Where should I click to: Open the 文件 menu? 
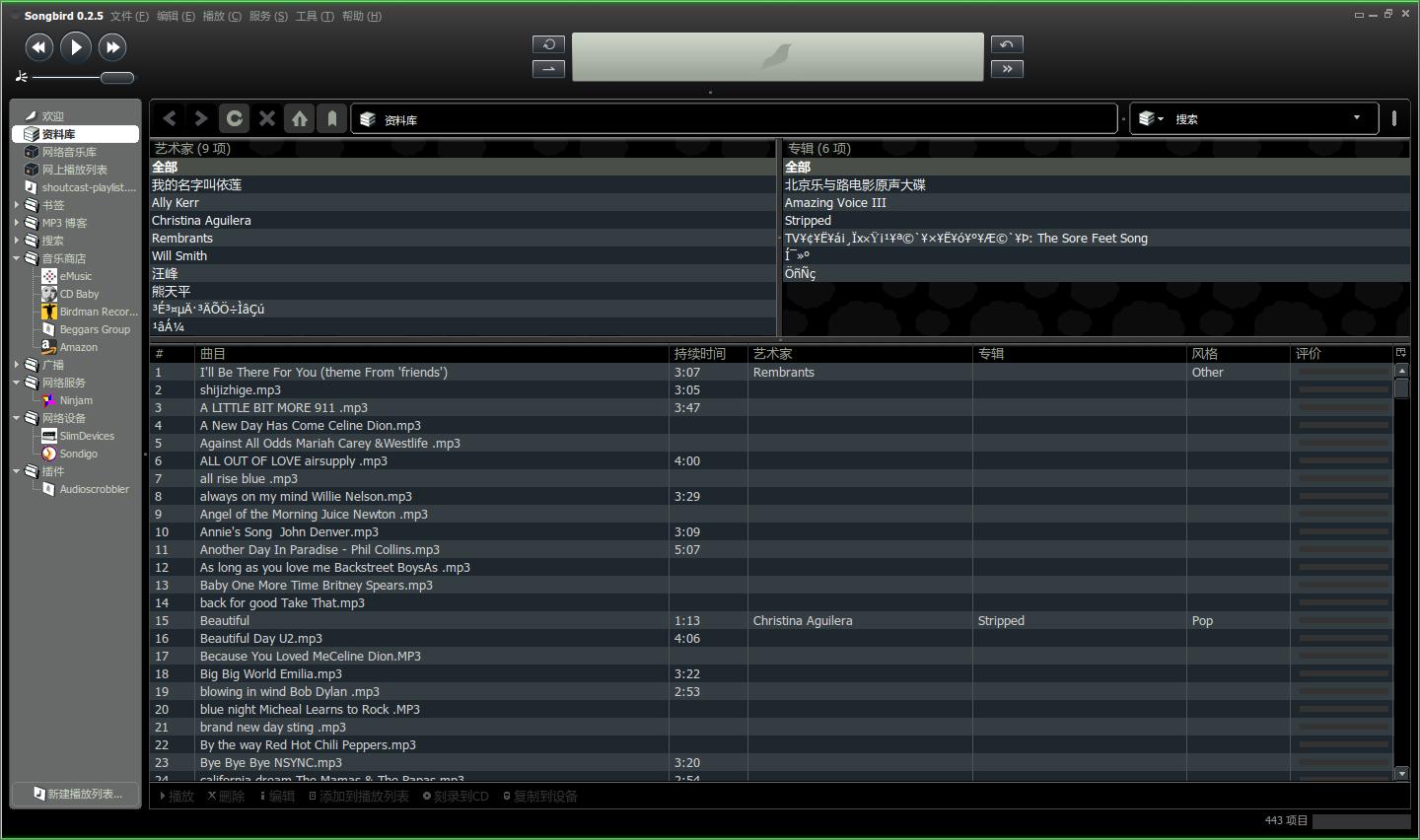129,16
